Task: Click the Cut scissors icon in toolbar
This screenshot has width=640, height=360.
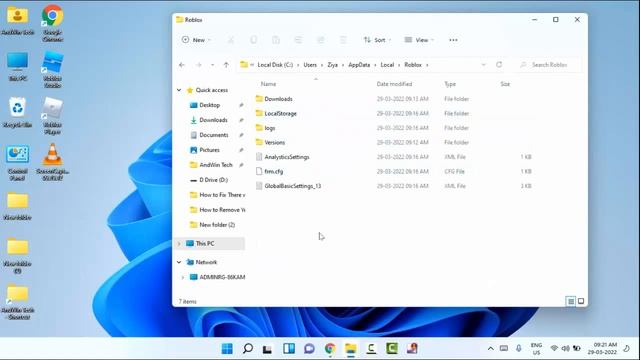Action: tap(231, 40)
